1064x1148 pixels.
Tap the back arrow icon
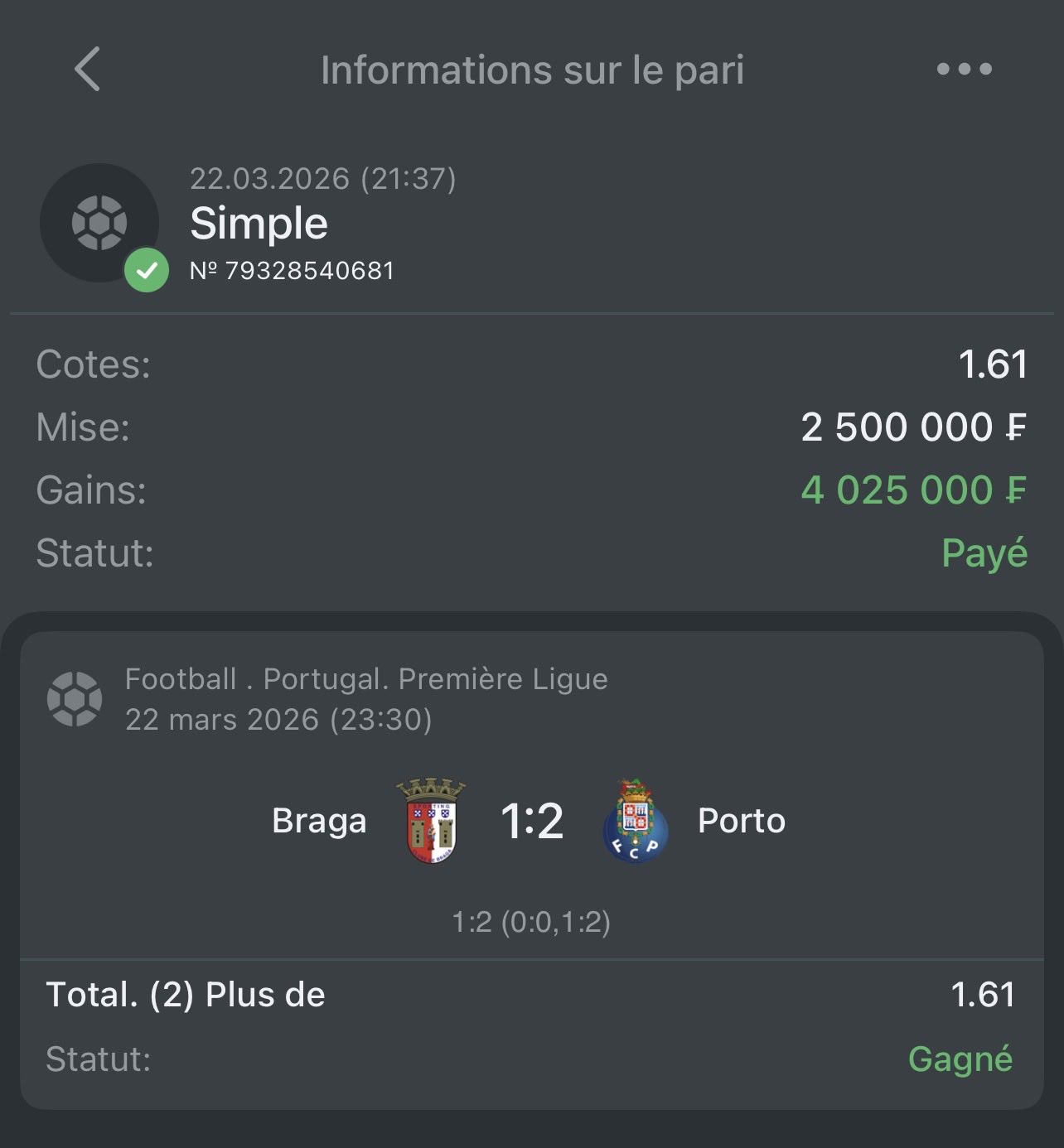coord(88,69)
